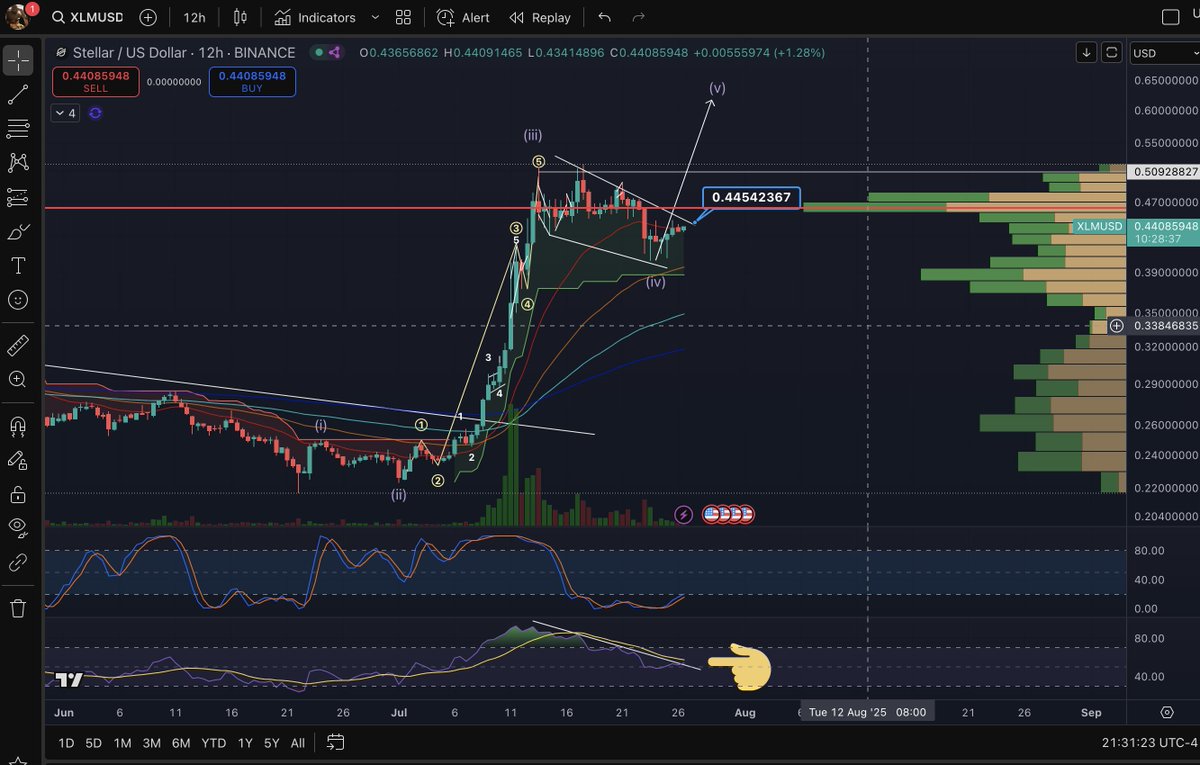Toggle lock all drawing tools

click(x=18, y=494)
